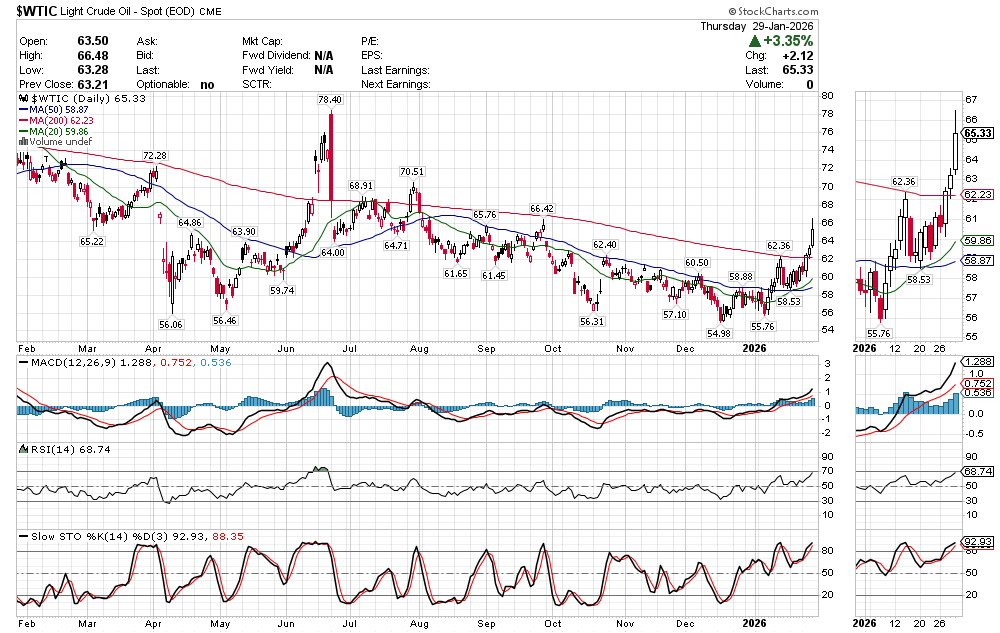Click the 54.98 low price label
This screenshot has width=1000, height=633.
tap(718, 333)
